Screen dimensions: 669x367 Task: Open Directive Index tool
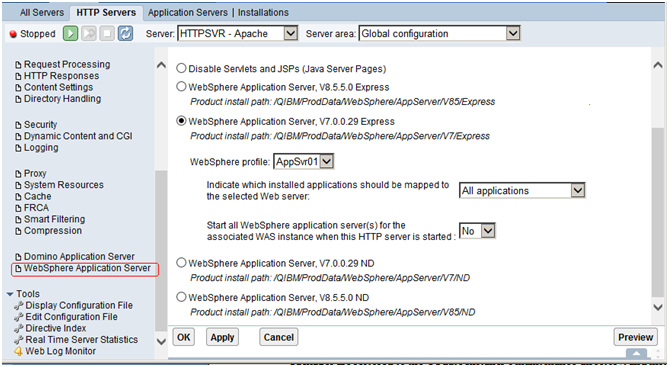pos(56,329)
